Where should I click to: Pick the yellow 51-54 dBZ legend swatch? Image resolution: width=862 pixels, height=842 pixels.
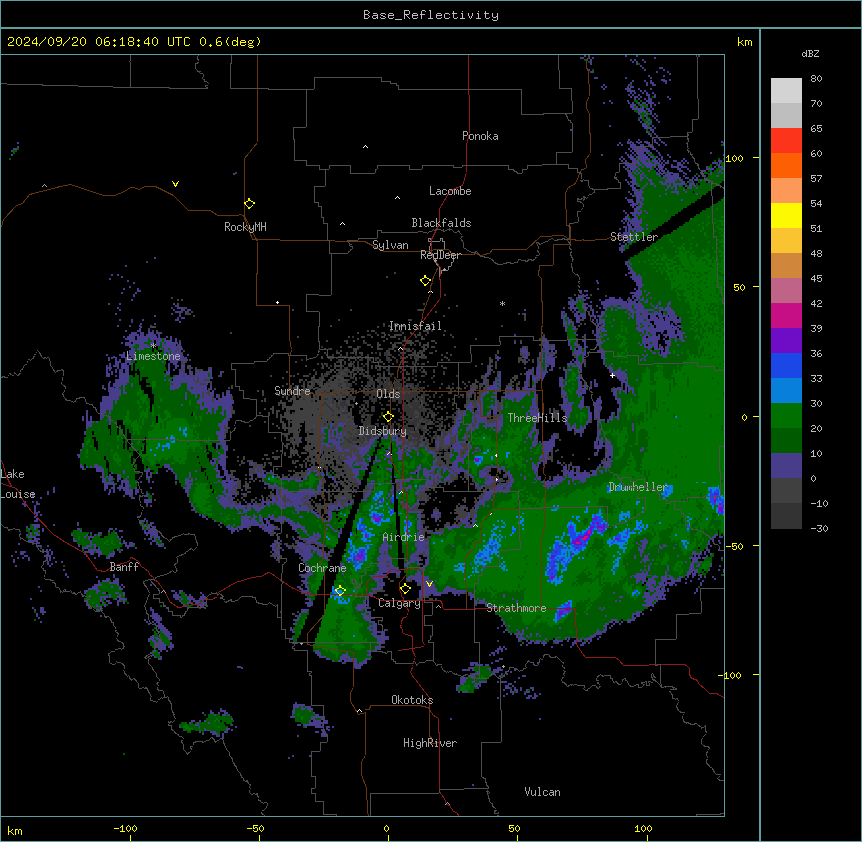pos(786,215)
